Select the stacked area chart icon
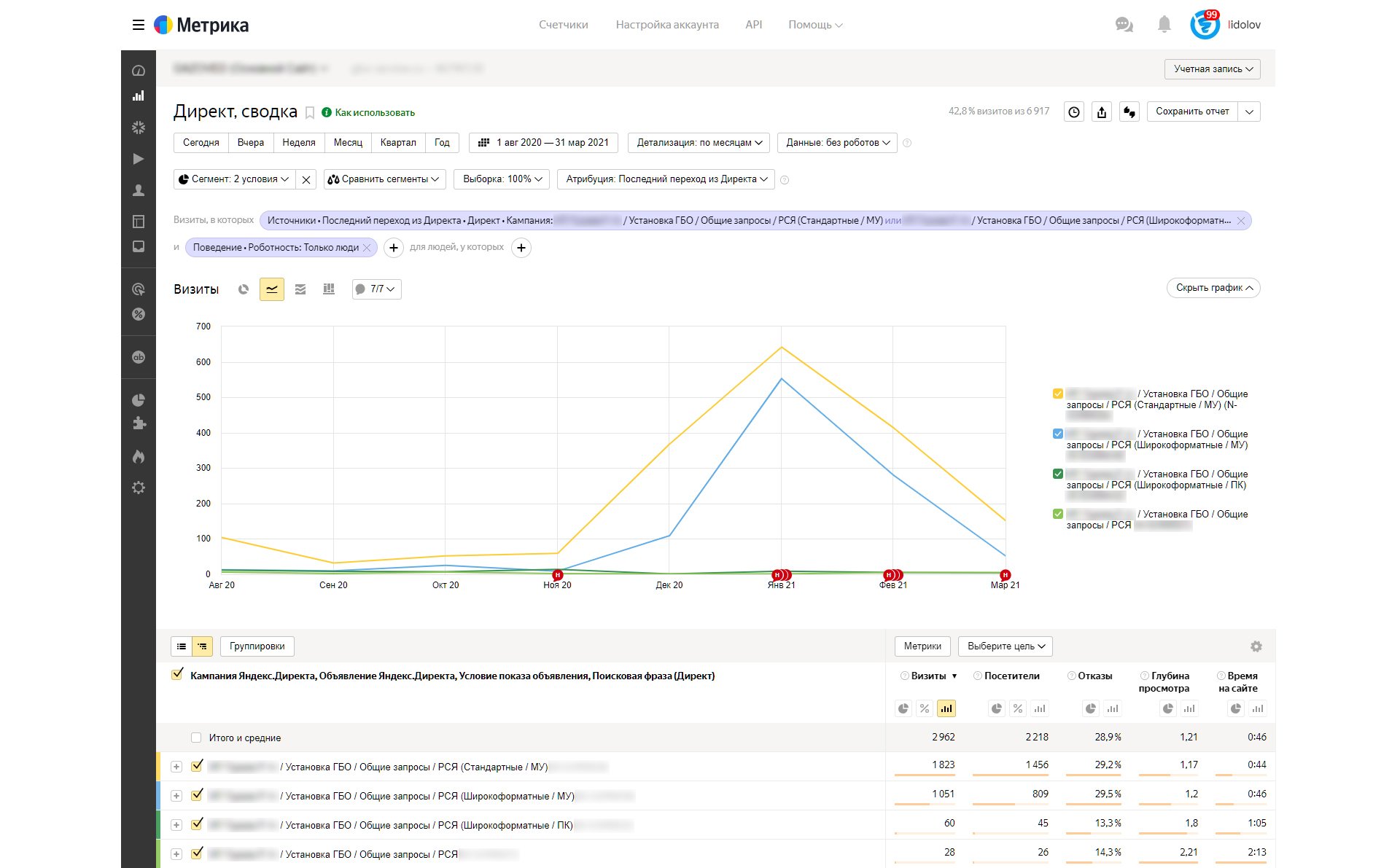 [300, 289]
